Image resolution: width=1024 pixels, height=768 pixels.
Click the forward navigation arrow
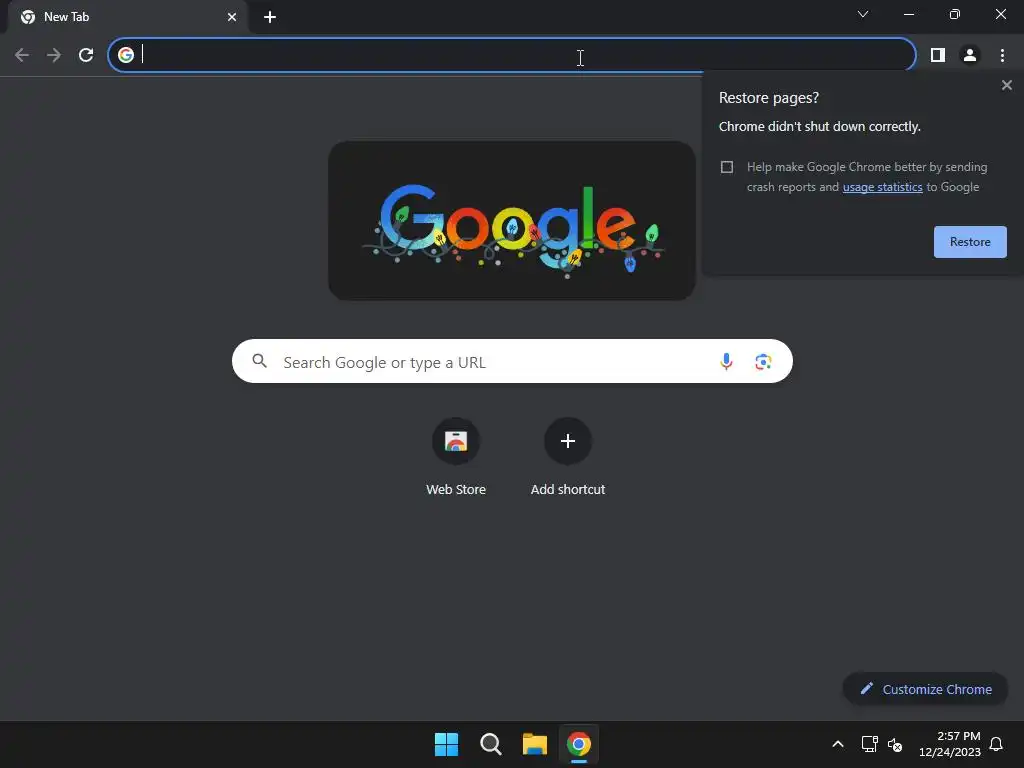click(54, 55)
